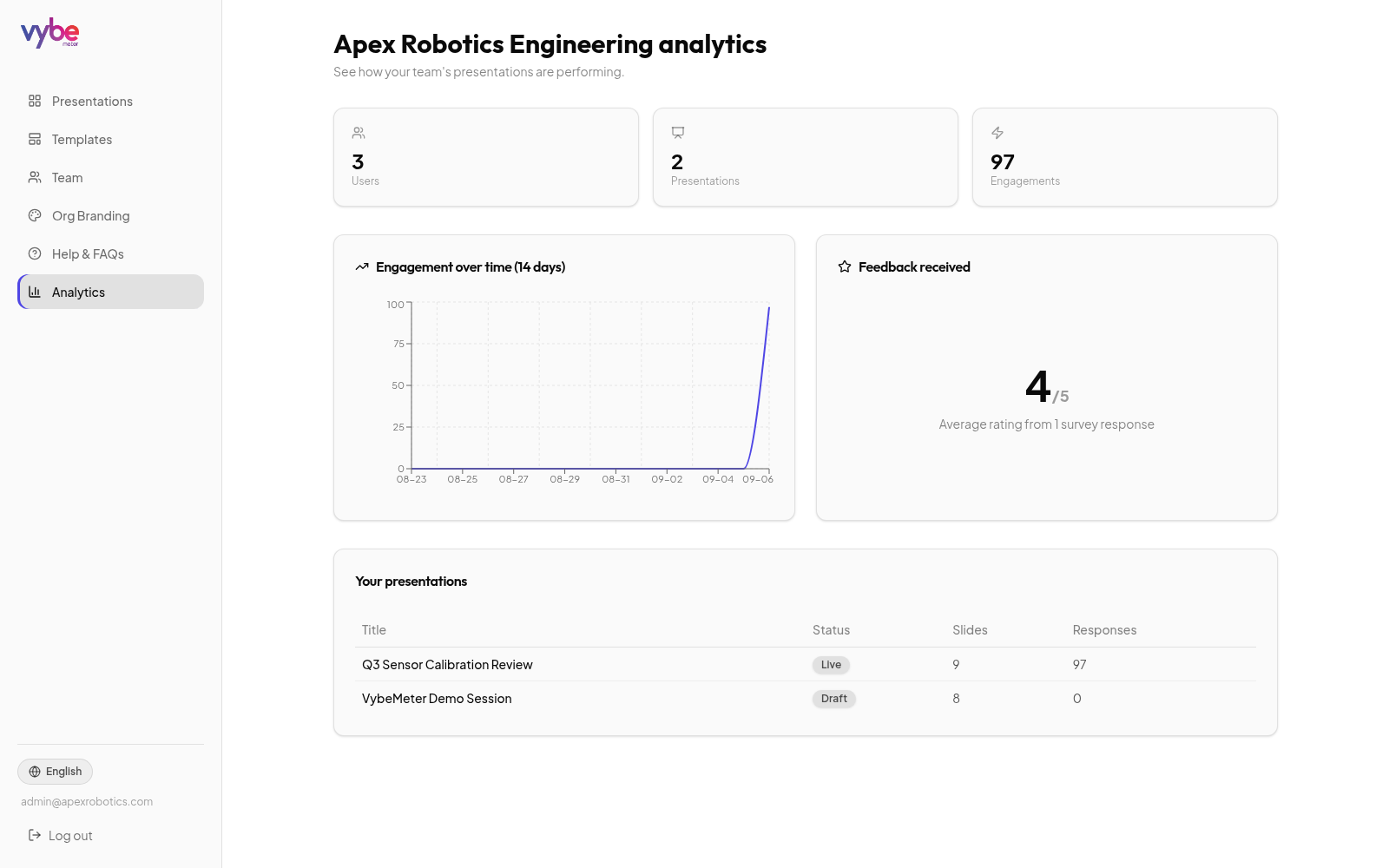Open Q3 Sensor Calibration Review presentation
Image resolution: width=1389 pixels, height=868 pixels.
click(x=447, y=665)
